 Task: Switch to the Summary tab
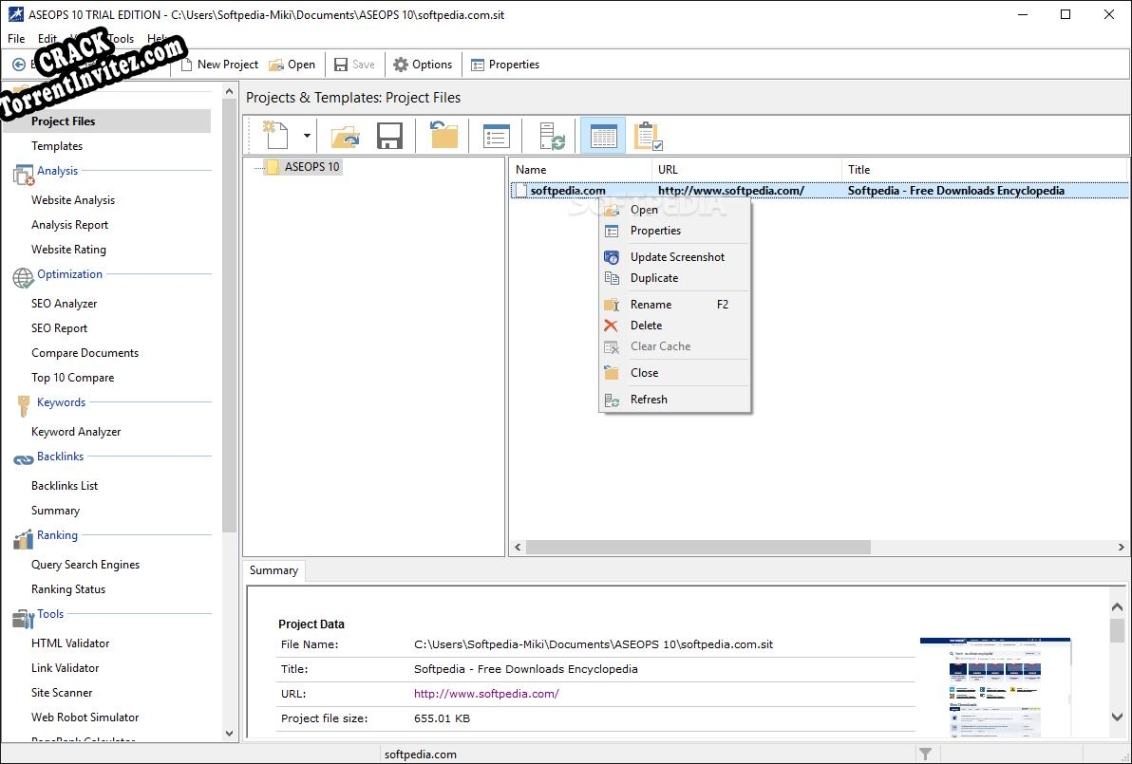[x=272, y=570]
